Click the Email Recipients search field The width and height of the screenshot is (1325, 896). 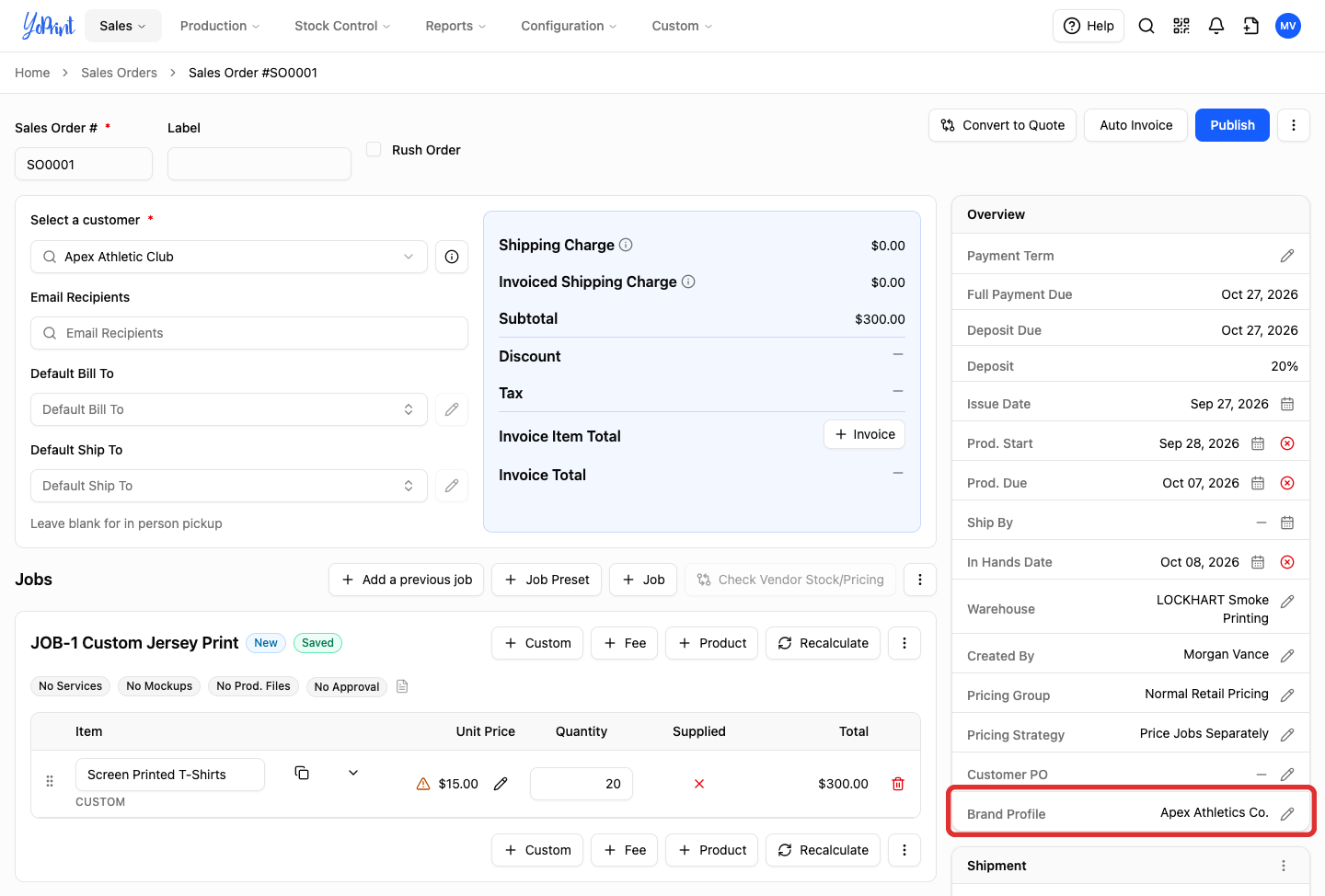tap(249, 333)
